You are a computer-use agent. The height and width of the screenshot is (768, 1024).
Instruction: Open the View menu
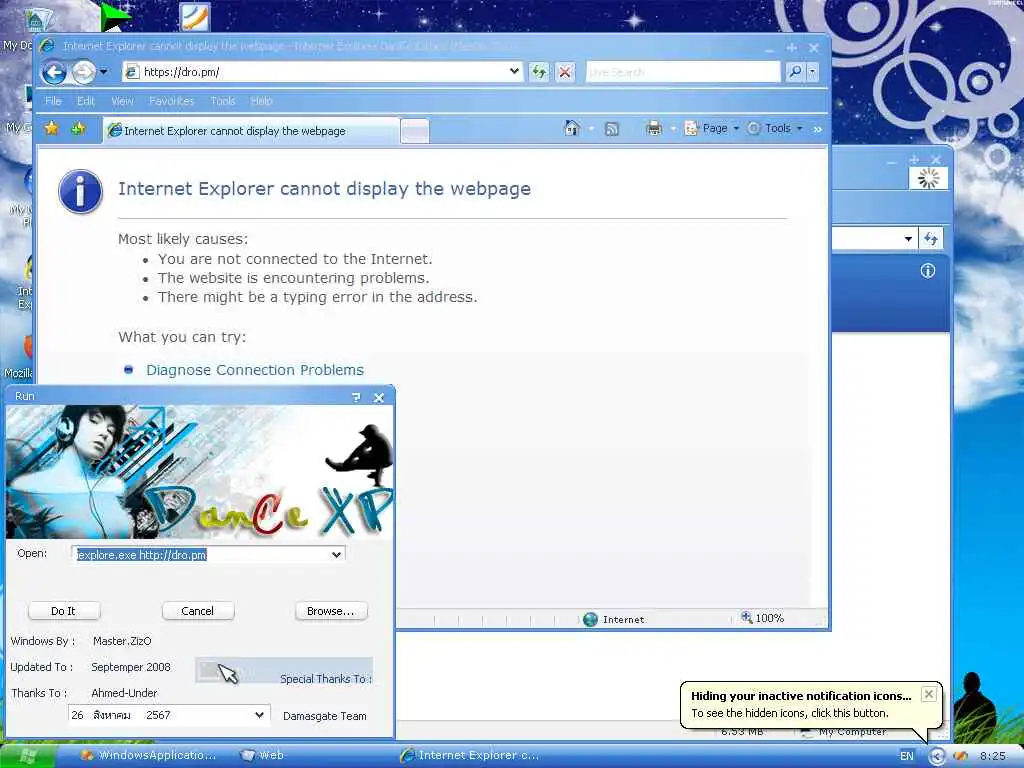coord(122,101)
